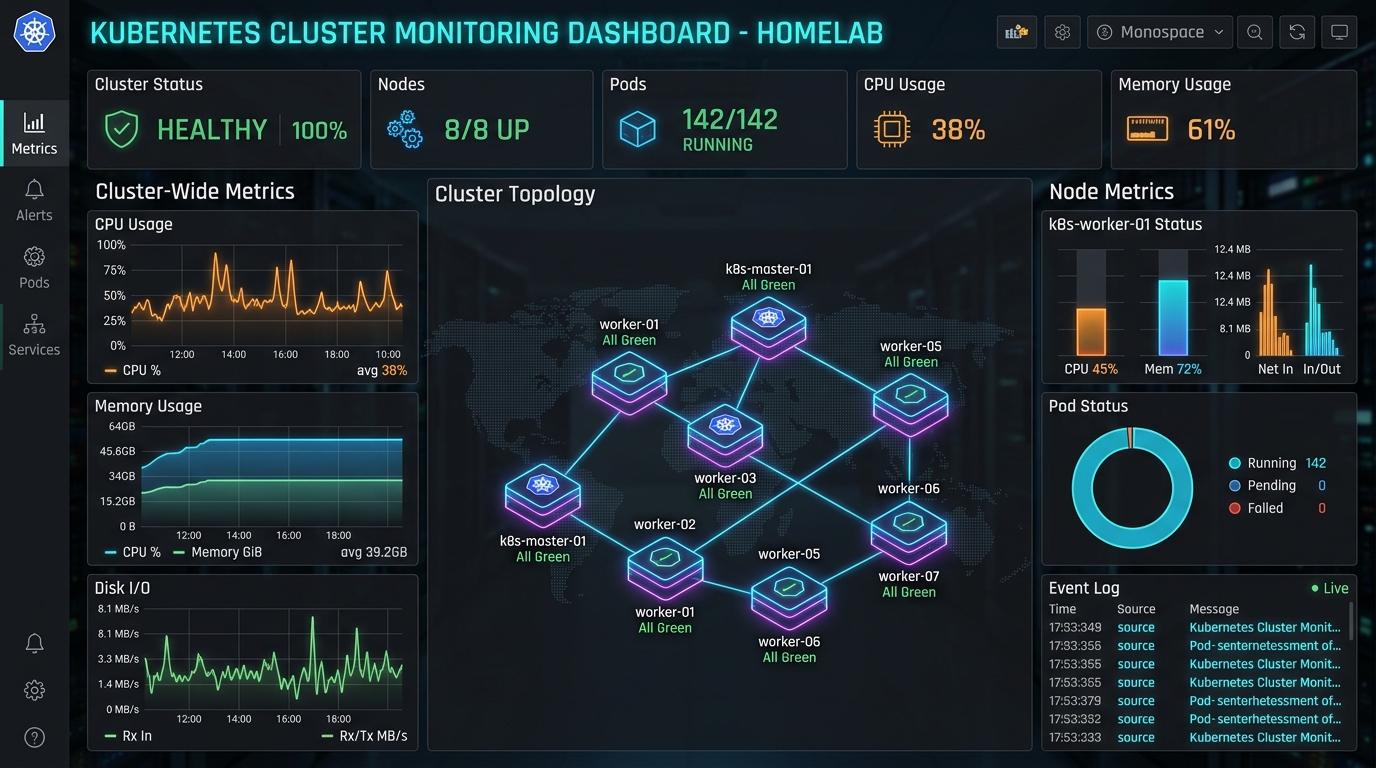The image size is (1376, 768).
Task: Click the unlabeled bell icon below Services
Action: click(34, 643)
